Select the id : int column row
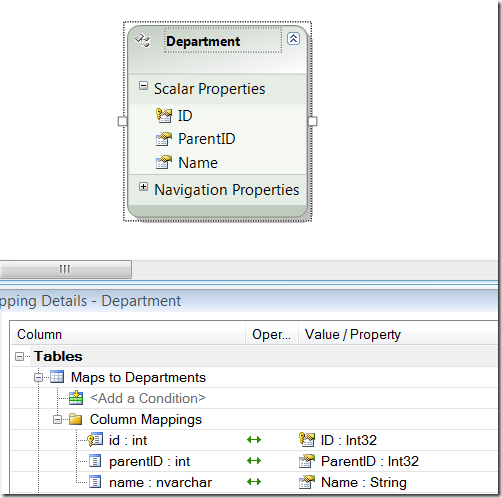502x498 pixels. pyautogui.click(x=128, y=441)
